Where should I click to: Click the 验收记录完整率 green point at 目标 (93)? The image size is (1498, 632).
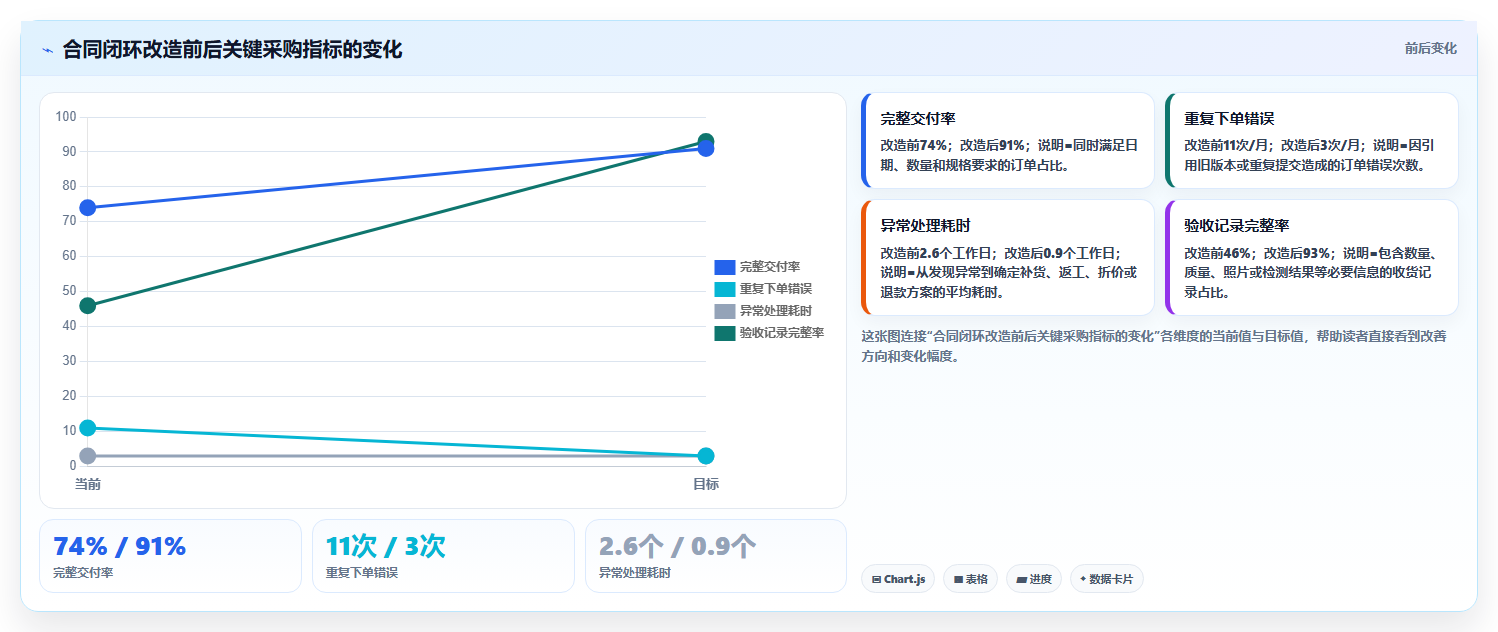pyautogui.click(x=706, y=140)
